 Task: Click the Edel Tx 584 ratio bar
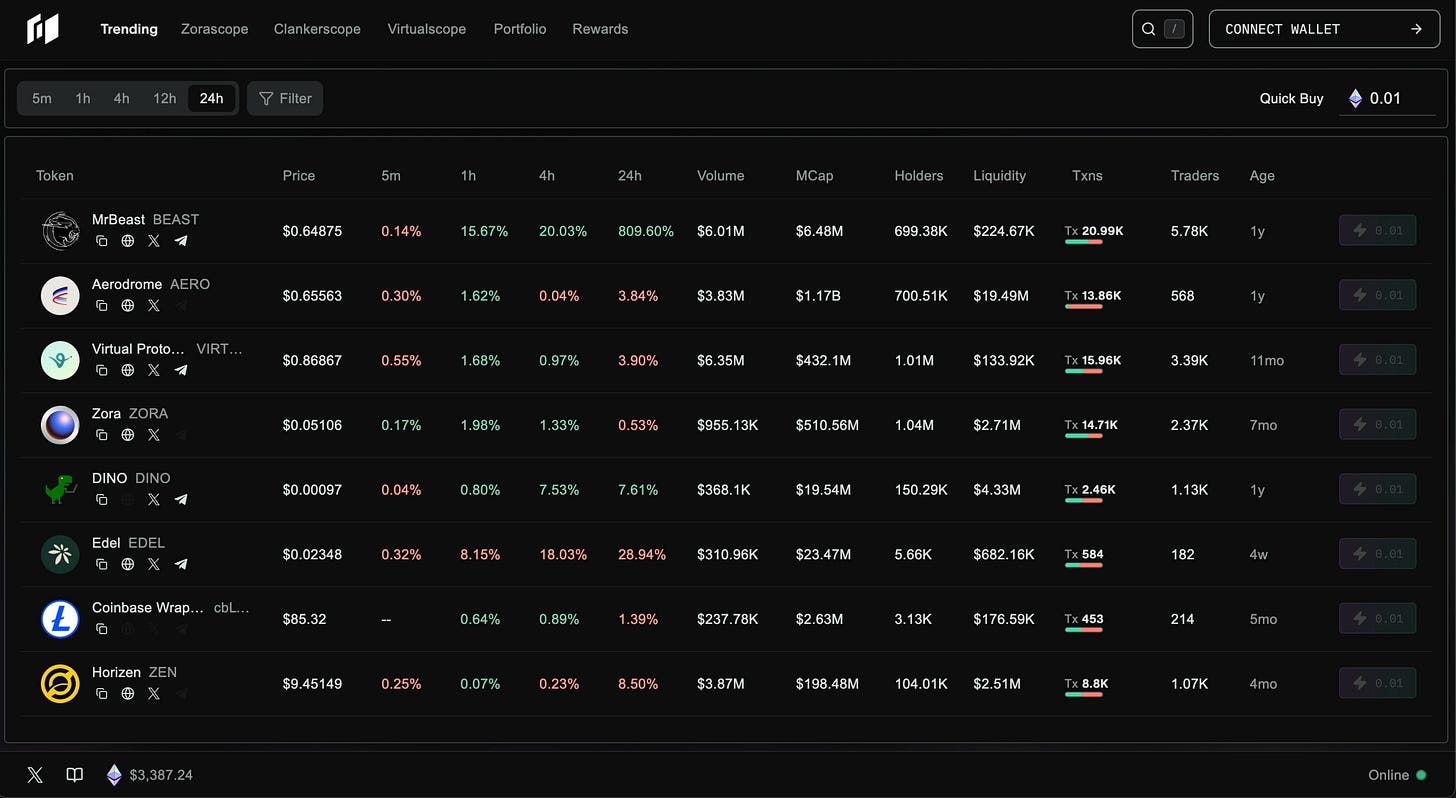point(1084,565)
